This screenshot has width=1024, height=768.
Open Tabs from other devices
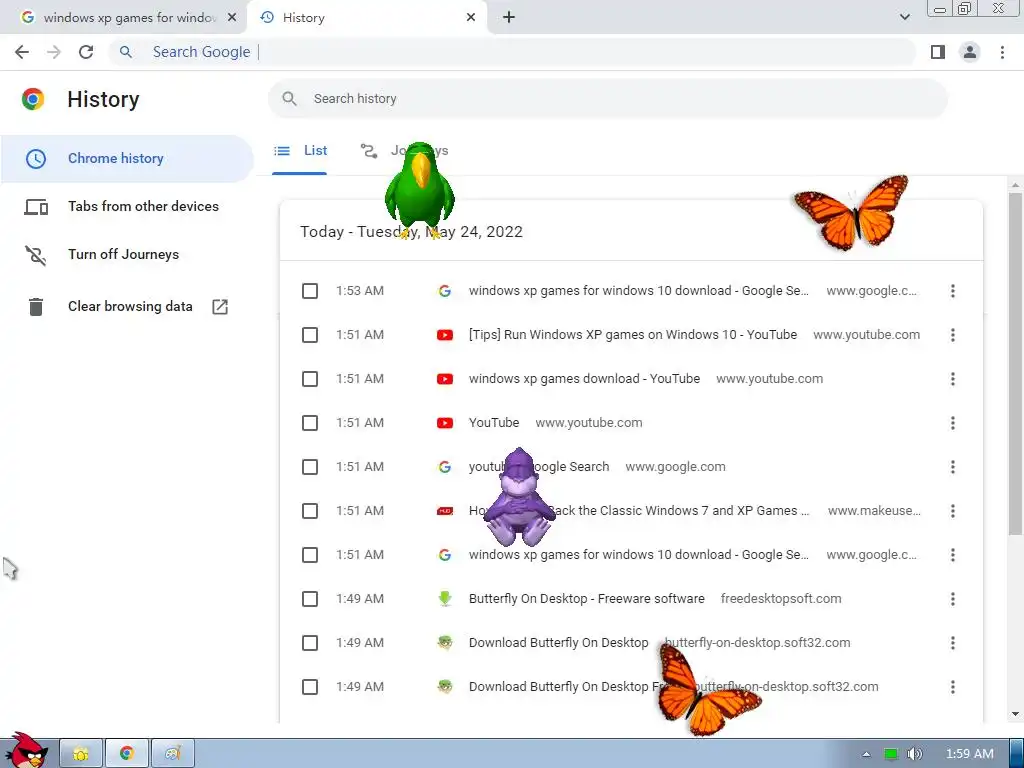tap(127, 206)
